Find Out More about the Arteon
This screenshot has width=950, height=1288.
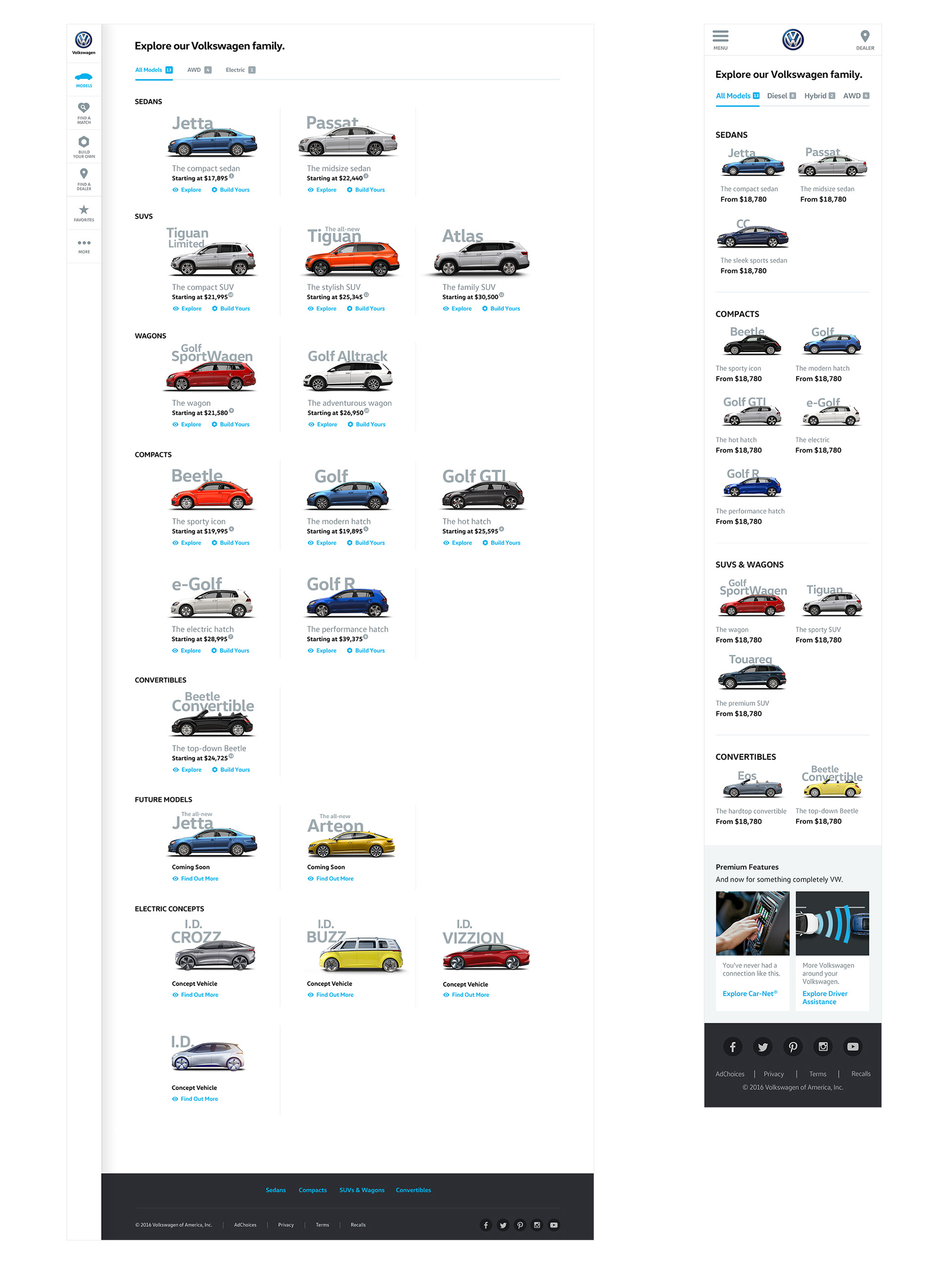[x=331, y=879]
